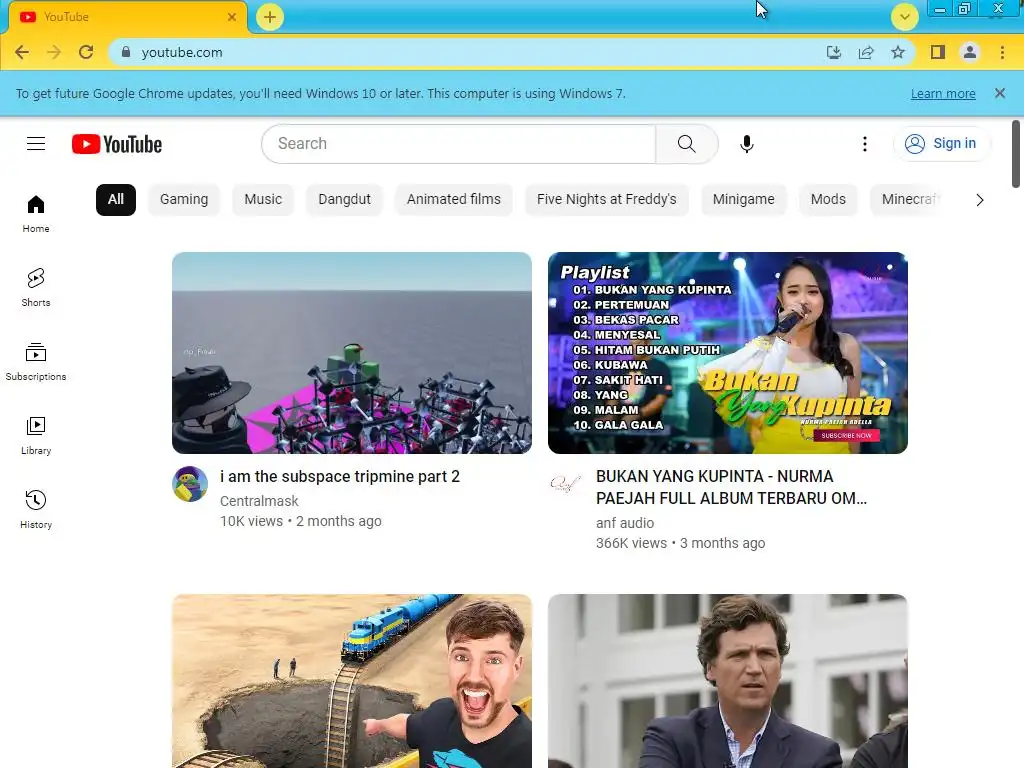Click the Sign in button
Image resolution: width=1024 pixels, height=768 pixels.
tap(941, 144)
